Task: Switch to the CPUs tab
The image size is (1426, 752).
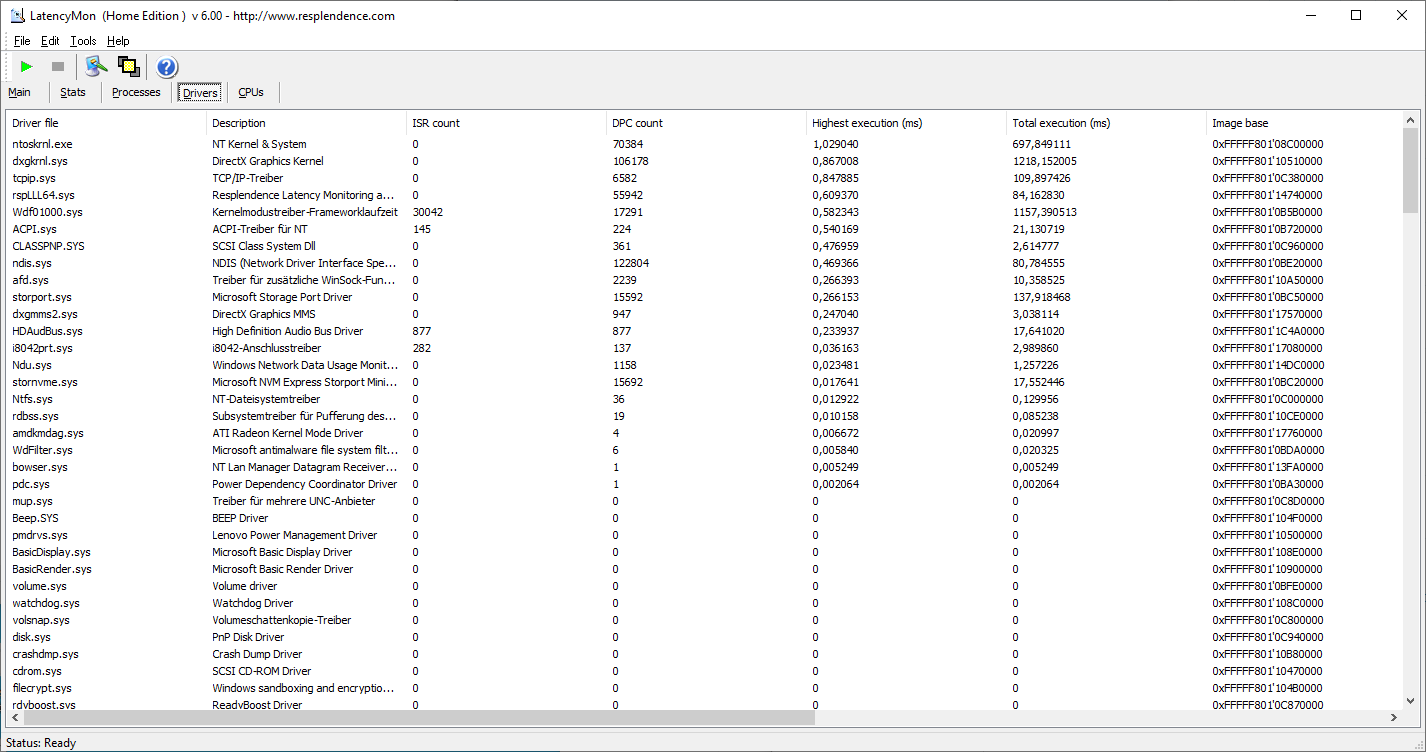Action: tap(251, 92)
